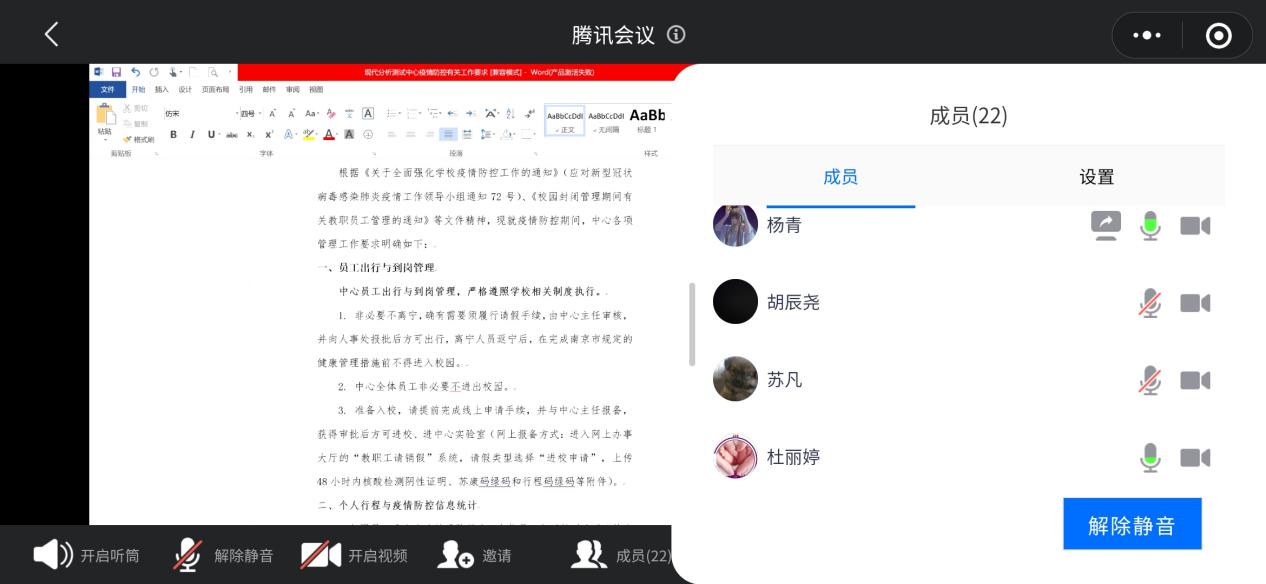
Task: Click Undo arrow in shared Word
Action: [136, 72]
